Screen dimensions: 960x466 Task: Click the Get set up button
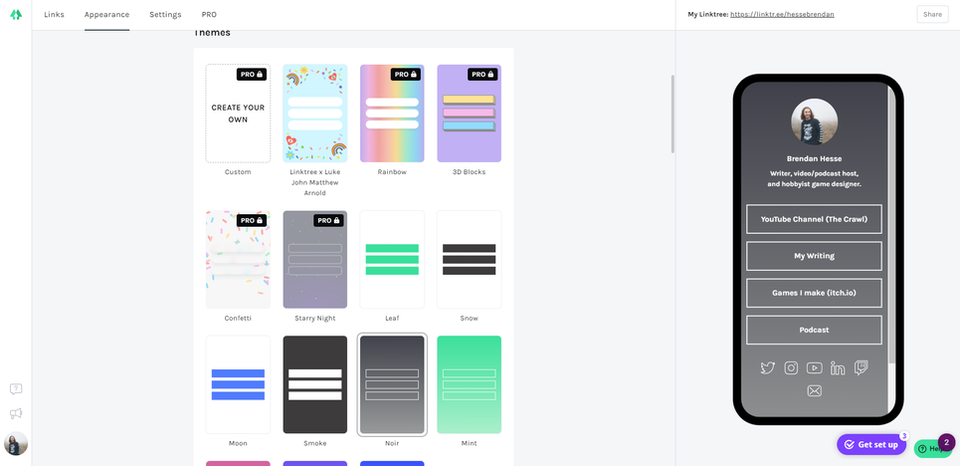click(871, 444)
